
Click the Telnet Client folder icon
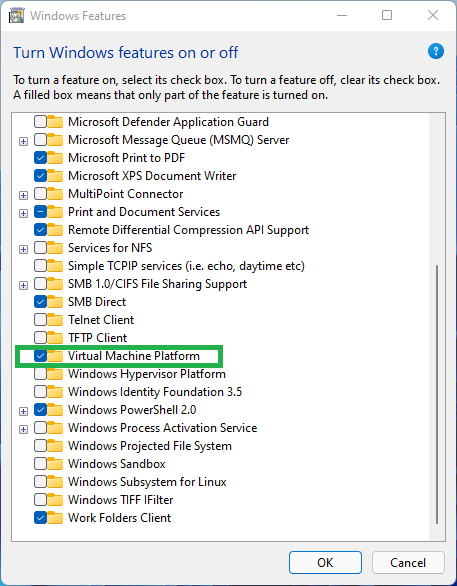55,320
